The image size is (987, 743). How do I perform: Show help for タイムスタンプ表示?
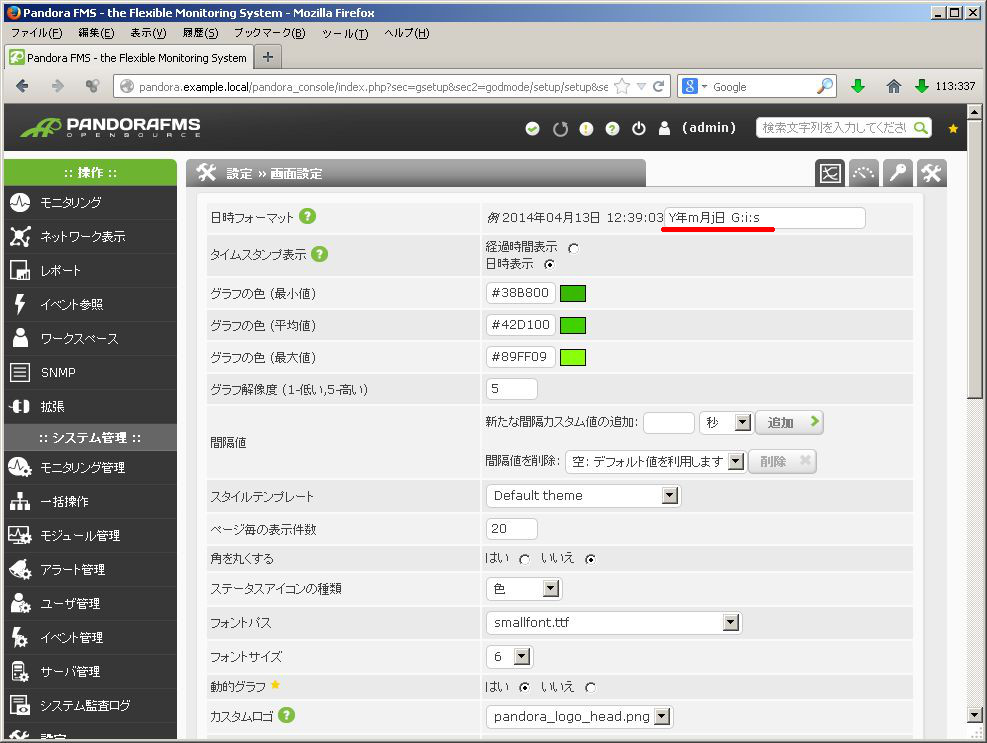[x=320, y=254]
